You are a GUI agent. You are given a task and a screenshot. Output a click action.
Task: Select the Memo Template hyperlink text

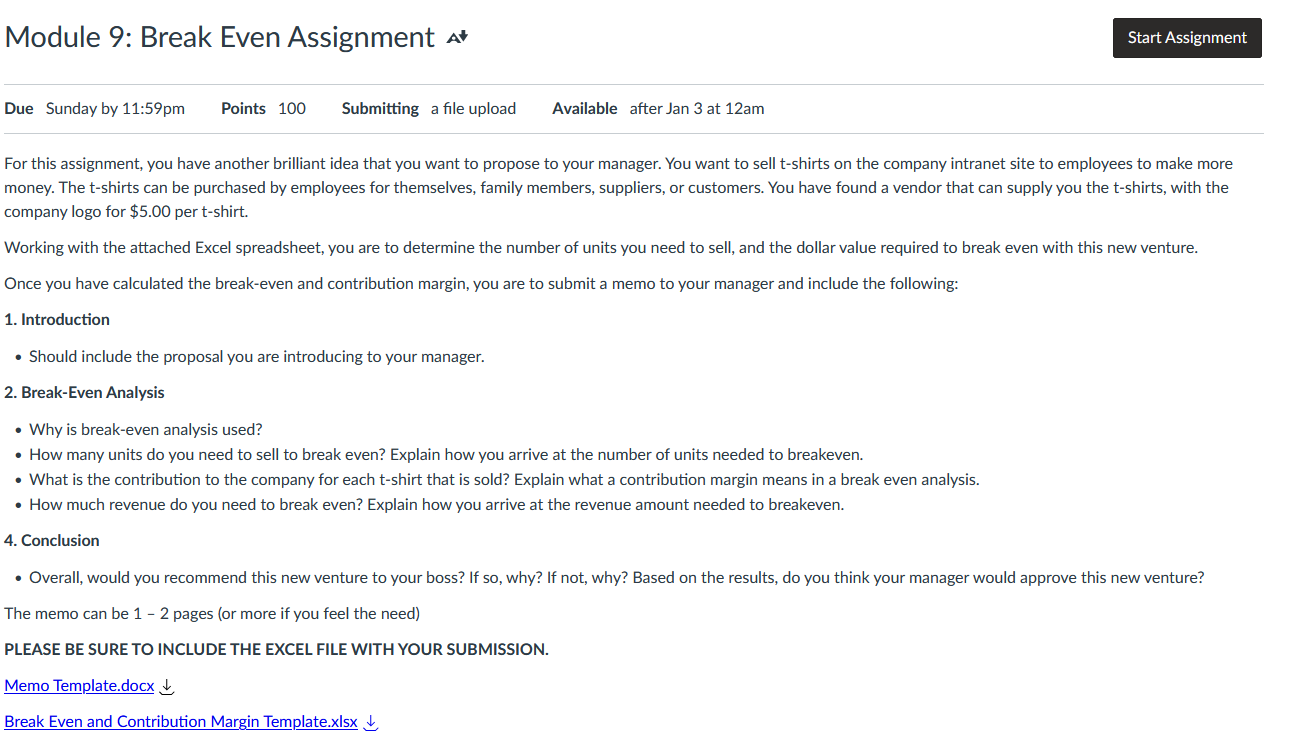coord(79,685)
